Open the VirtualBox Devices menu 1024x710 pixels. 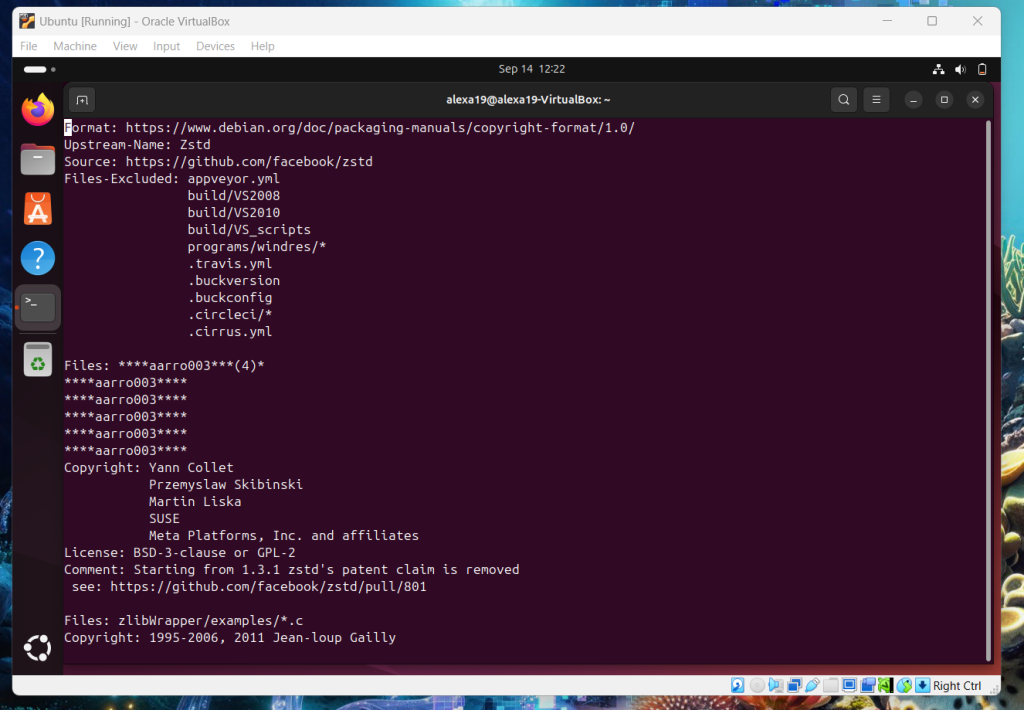[x=215, y=46]
